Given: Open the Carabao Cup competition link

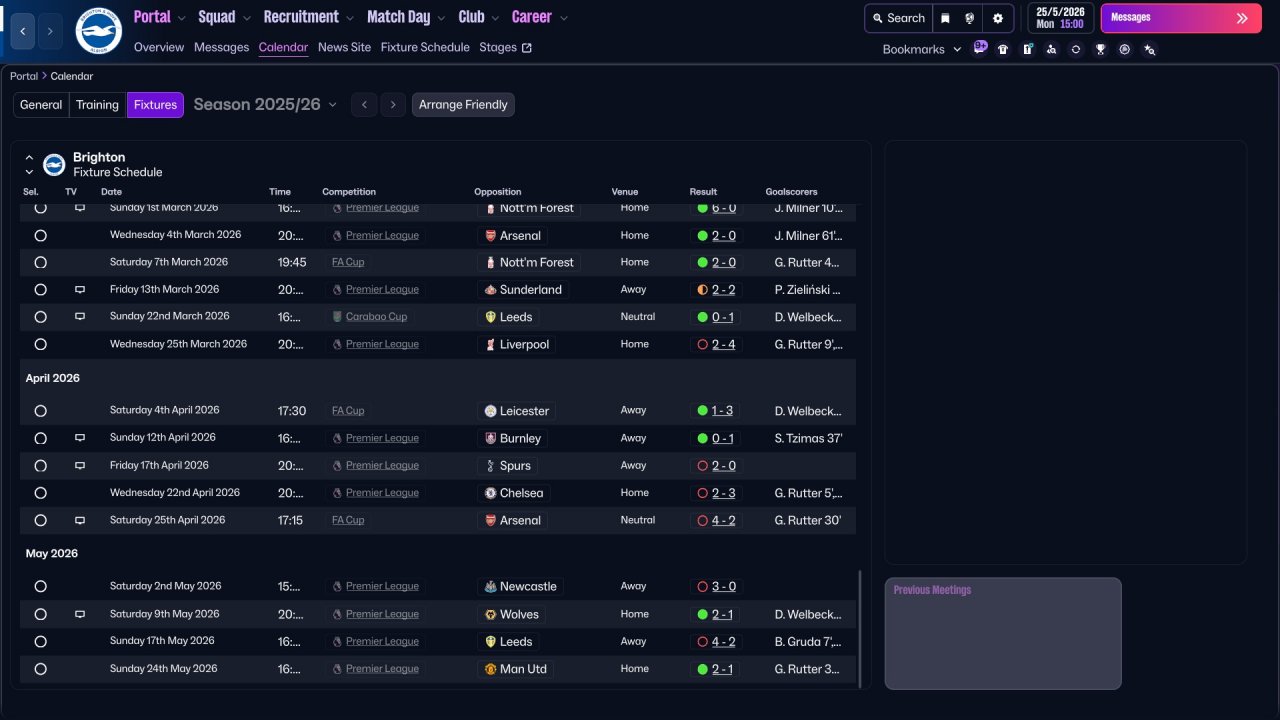Looking at the screenshot, I should [x=376, y=317].
